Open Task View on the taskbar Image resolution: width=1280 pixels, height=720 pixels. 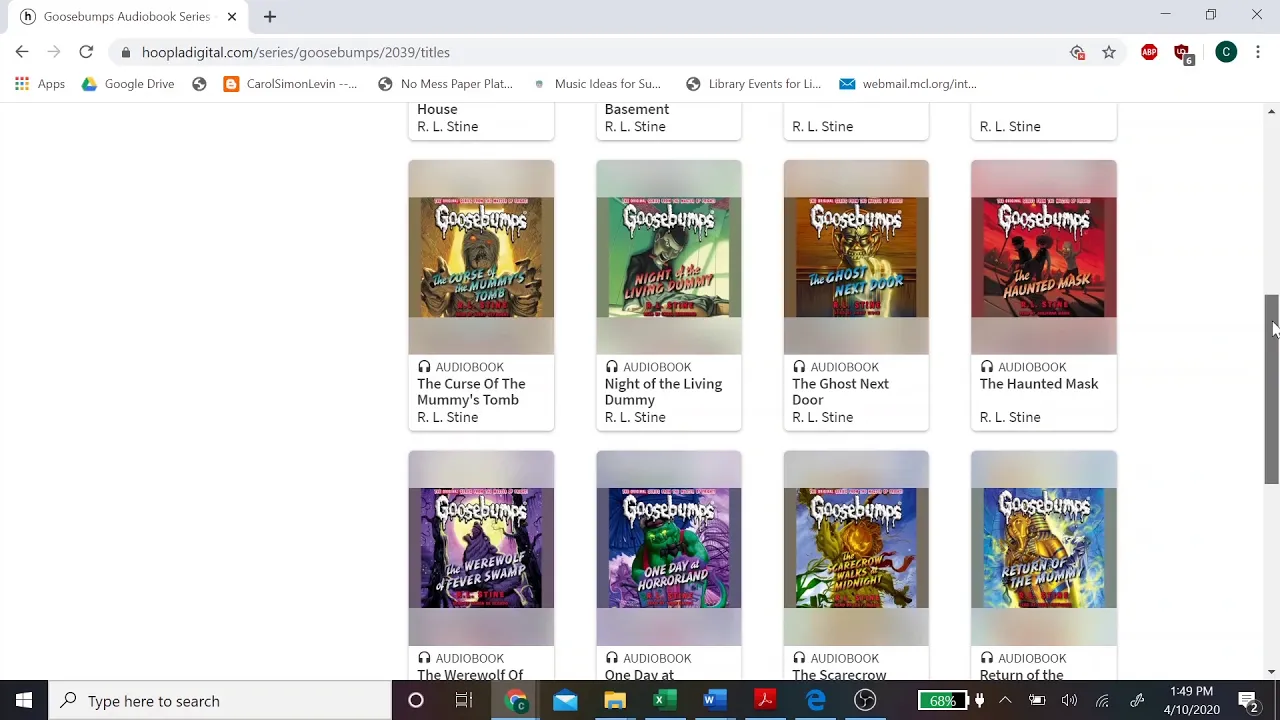(x=464, y=701)
